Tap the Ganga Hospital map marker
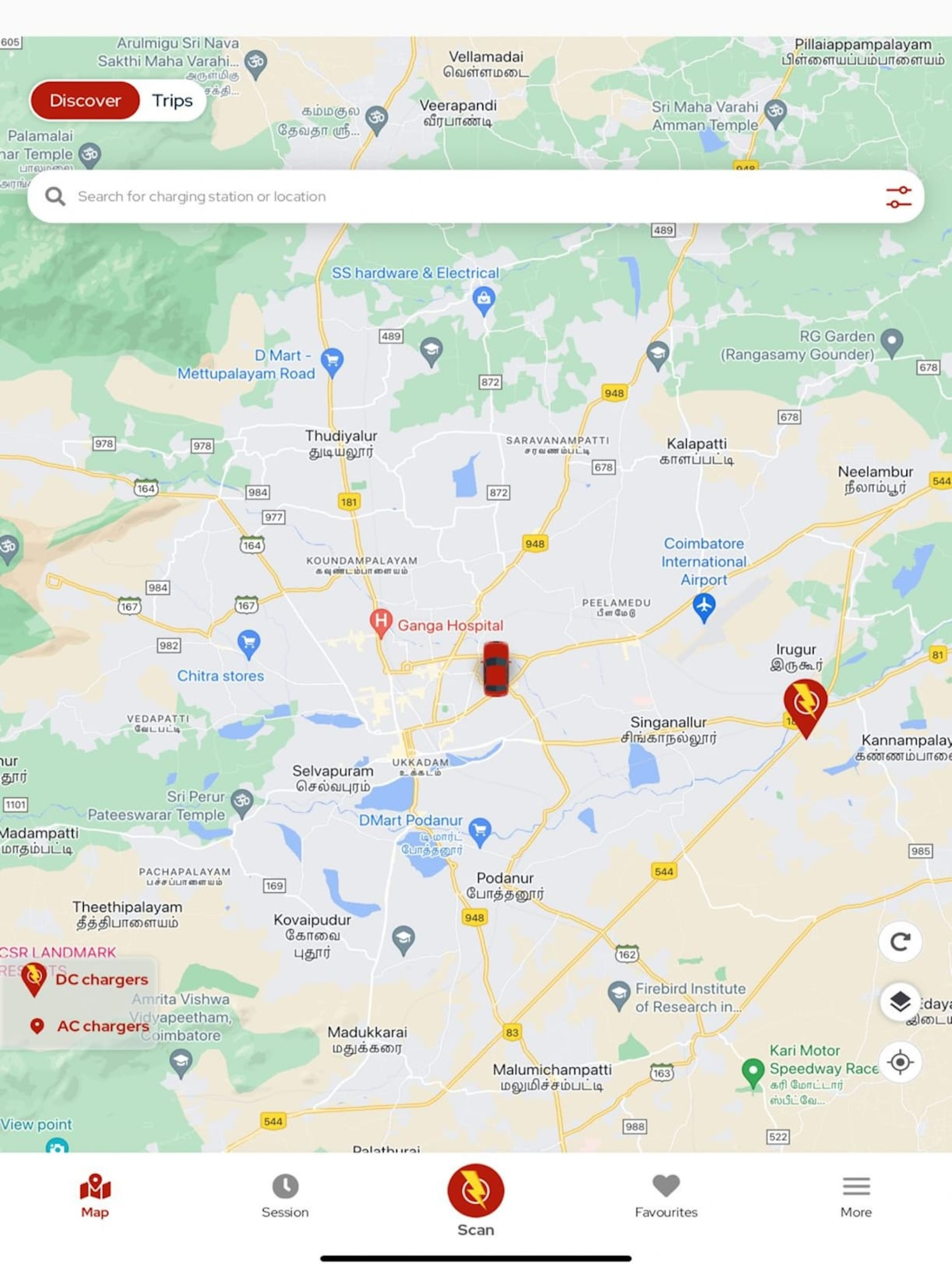Screen dimensions: 952x1270 (381, 623)
